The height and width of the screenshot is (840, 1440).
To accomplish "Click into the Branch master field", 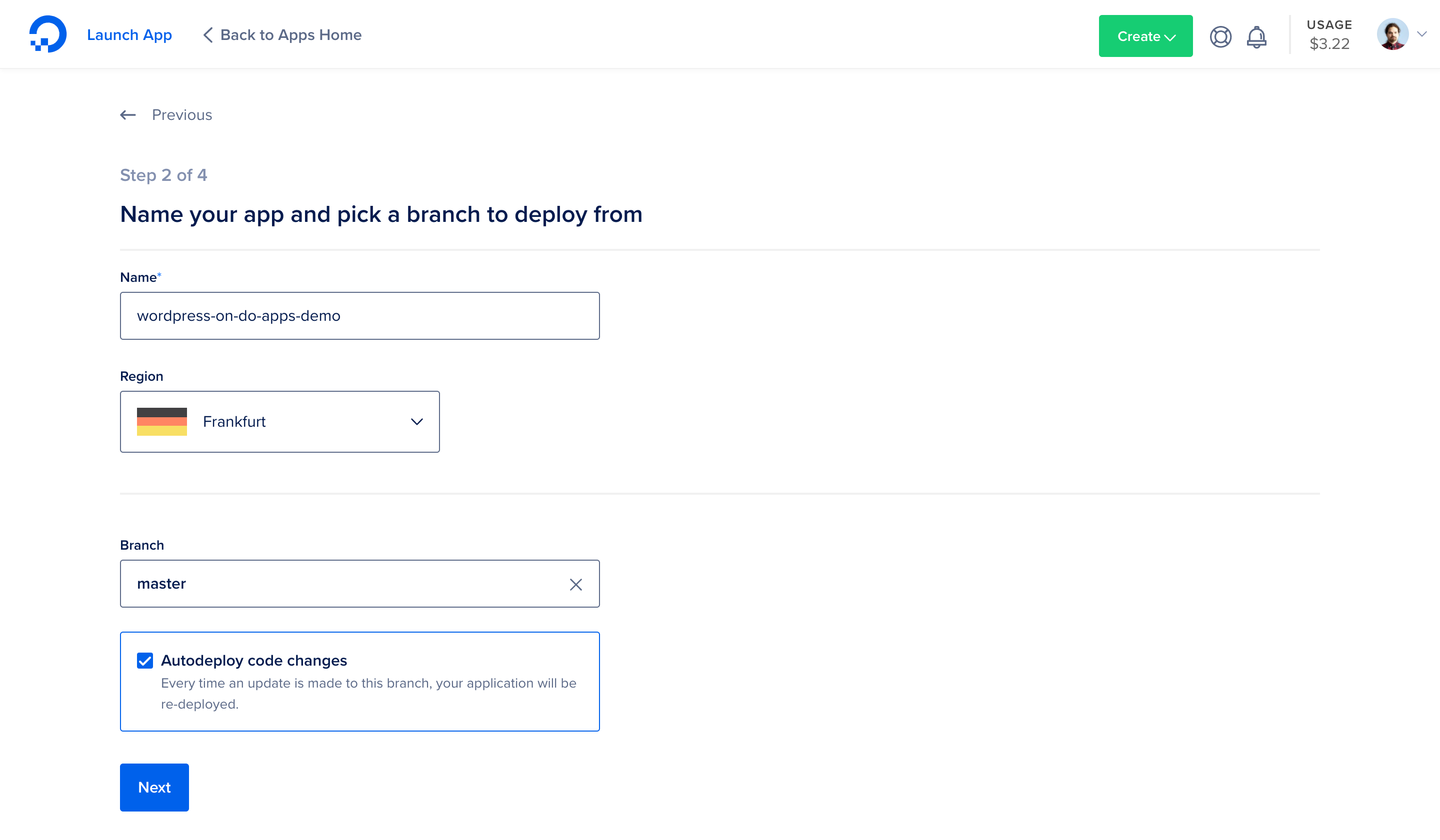I will (x=343, y=584).
